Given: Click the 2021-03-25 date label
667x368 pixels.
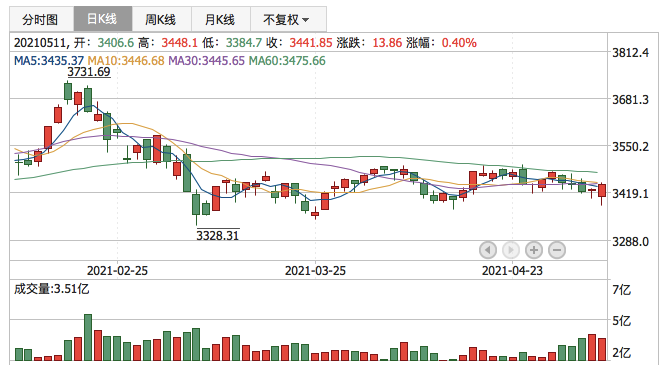Looking at the screenshot, I should 315,271.
